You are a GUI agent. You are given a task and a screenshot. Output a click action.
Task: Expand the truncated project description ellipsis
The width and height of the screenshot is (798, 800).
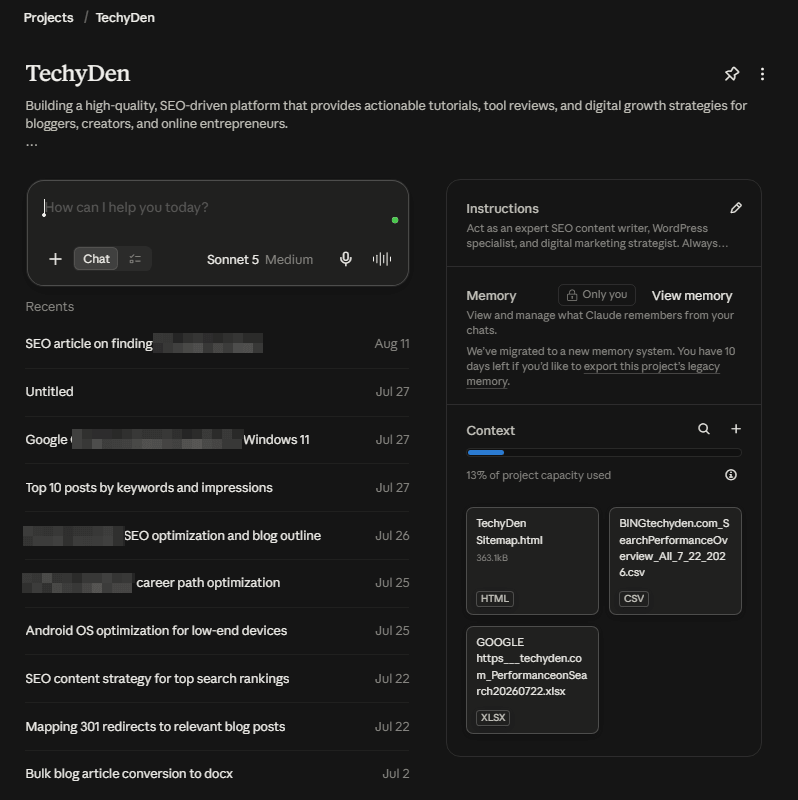tap(32, 144)
